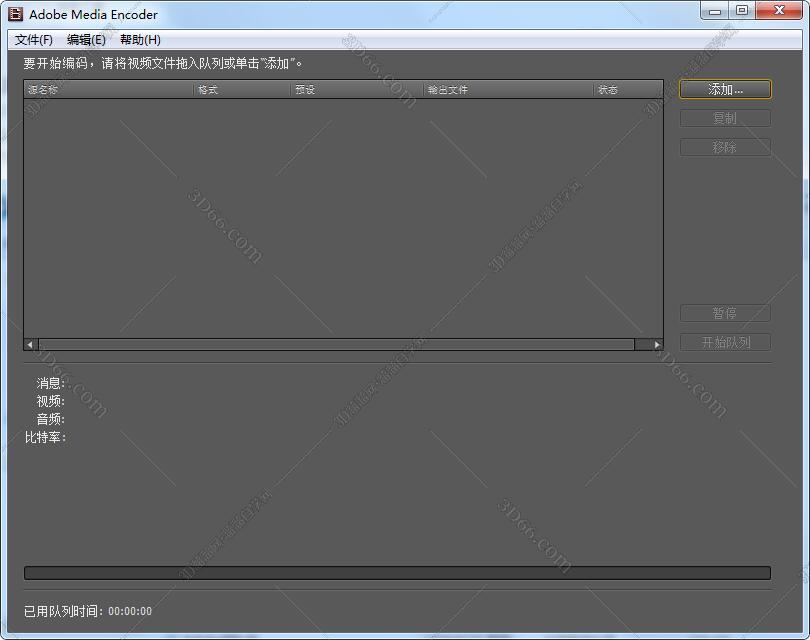Click the Adobe Media Encoder title bar icon
810x640 pixels.
click(x=15, y=14)
